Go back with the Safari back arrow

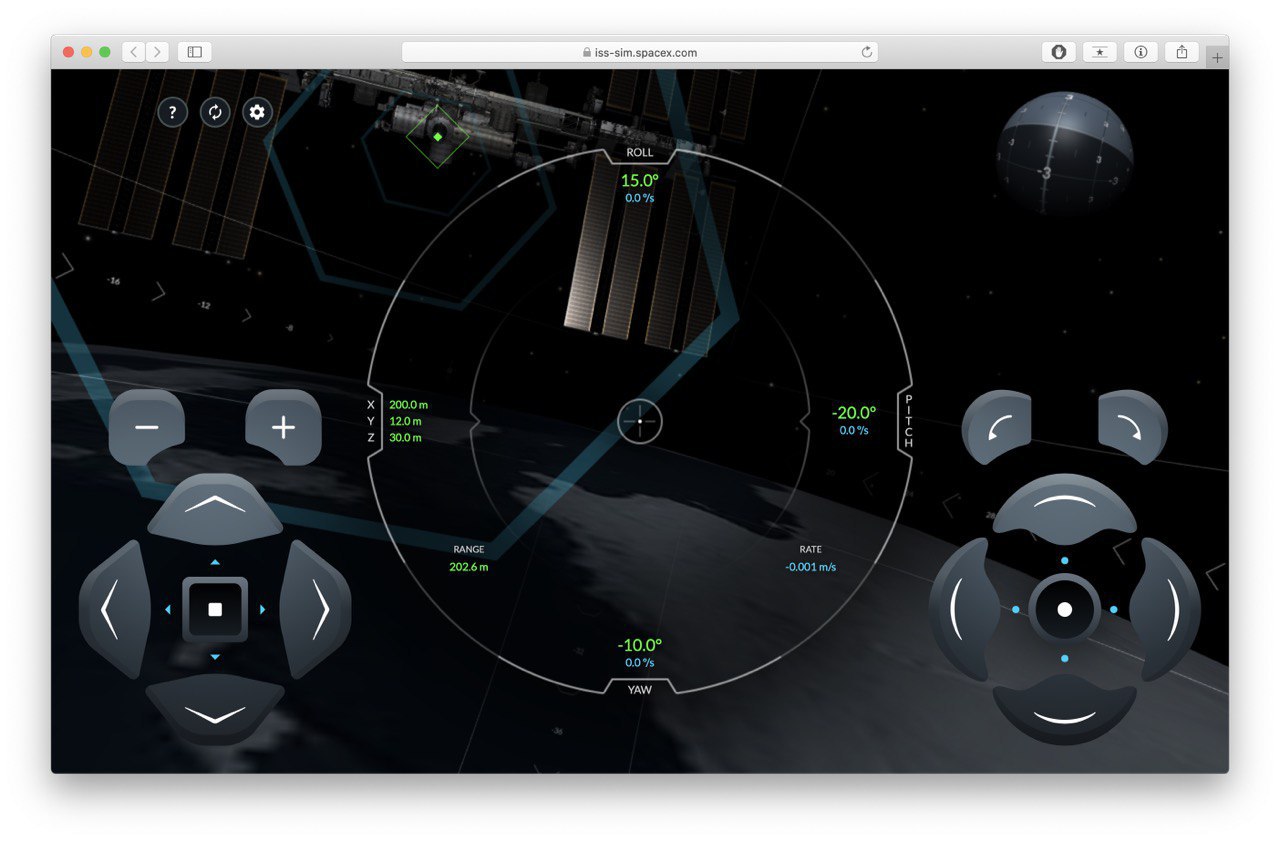click(x=133, y=52)
